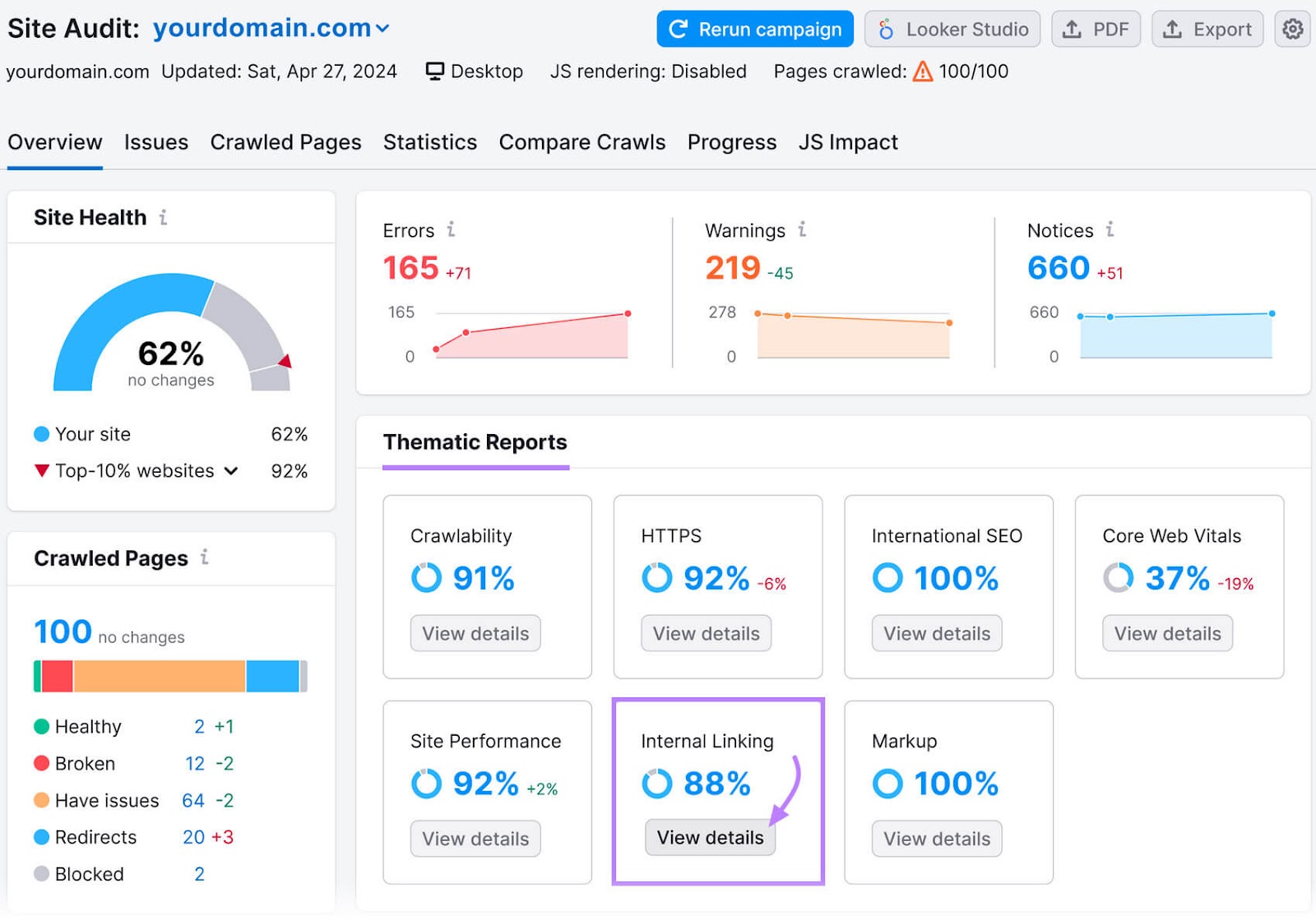
Task: Open the Compare Crawls tab
Action: click(x=582, y=141)
